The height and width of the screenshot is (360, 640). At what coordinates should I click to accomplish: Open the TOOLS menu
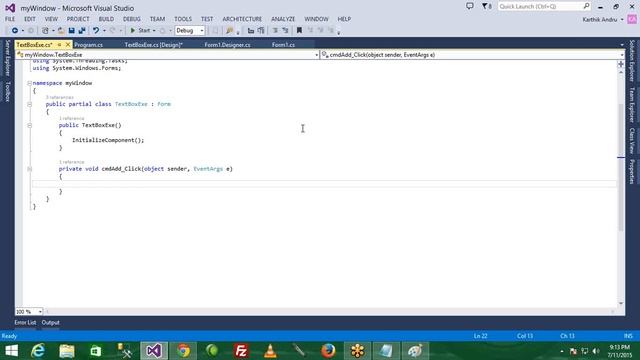[183, 19]
